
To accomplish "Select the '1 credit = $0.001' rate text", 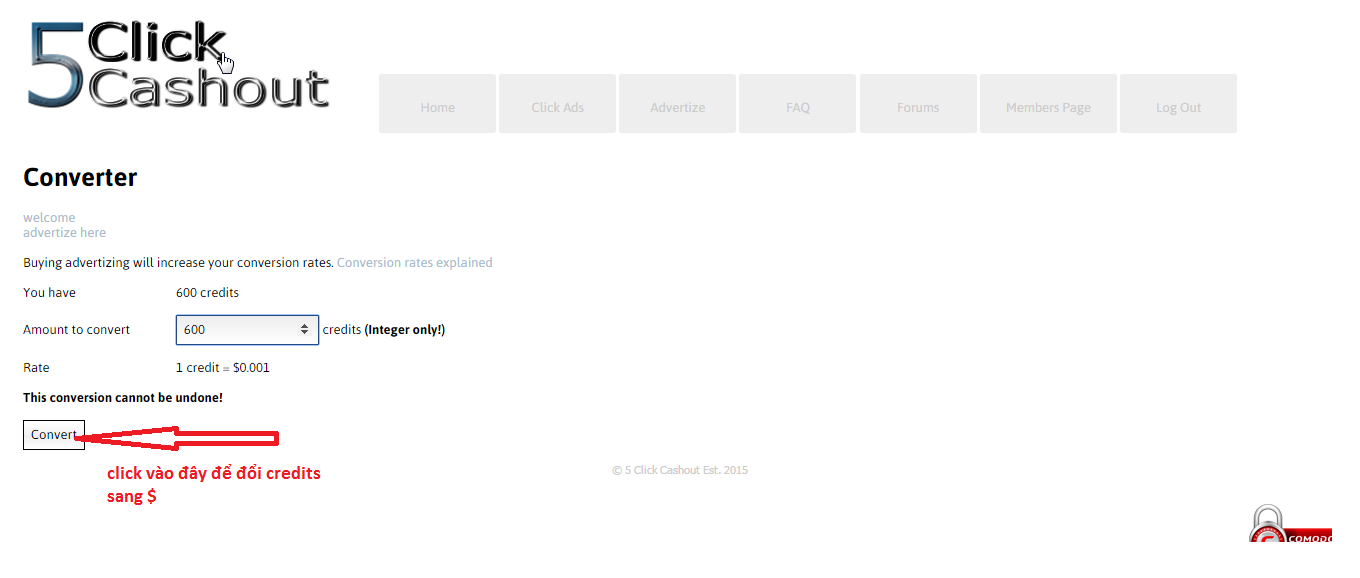I will 223,368.
